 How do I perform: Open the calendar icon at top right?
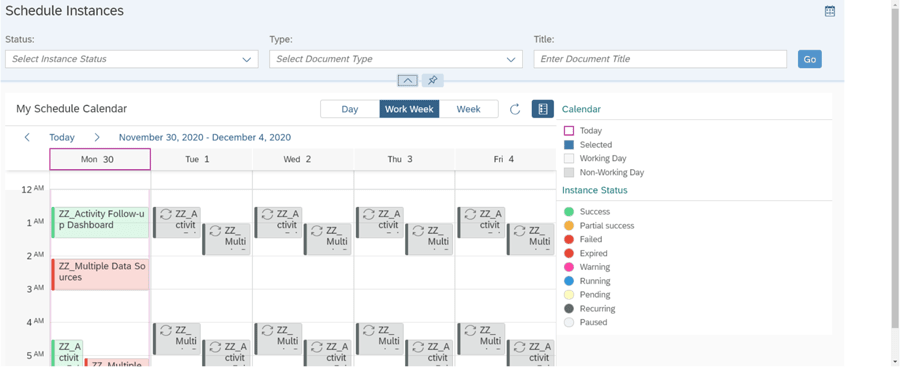coord(829,11)
